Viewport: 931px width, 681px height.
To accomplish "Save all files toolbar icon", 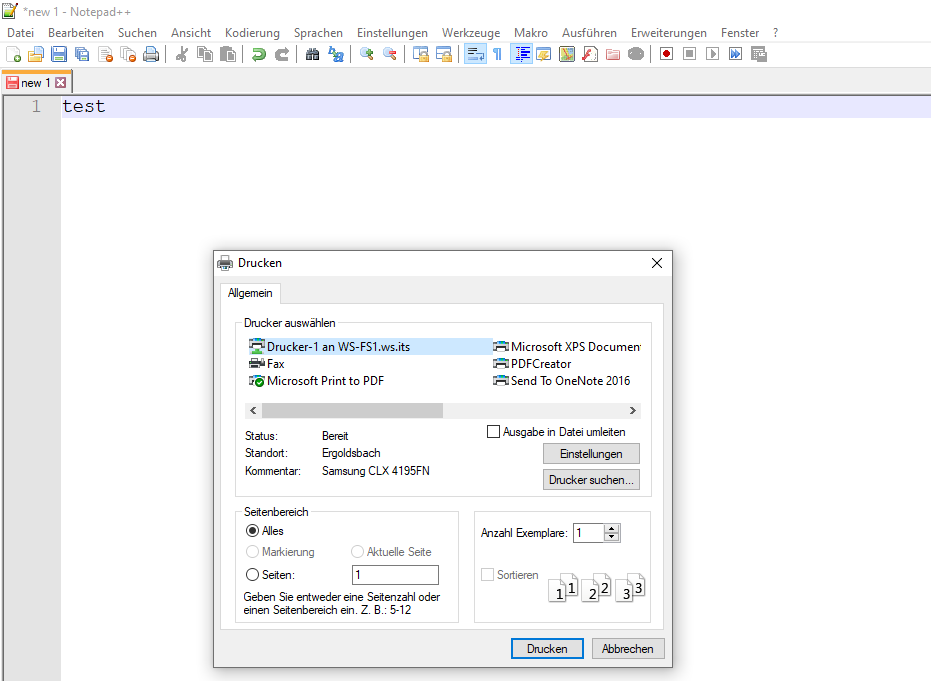I will [x=82, y=55].
